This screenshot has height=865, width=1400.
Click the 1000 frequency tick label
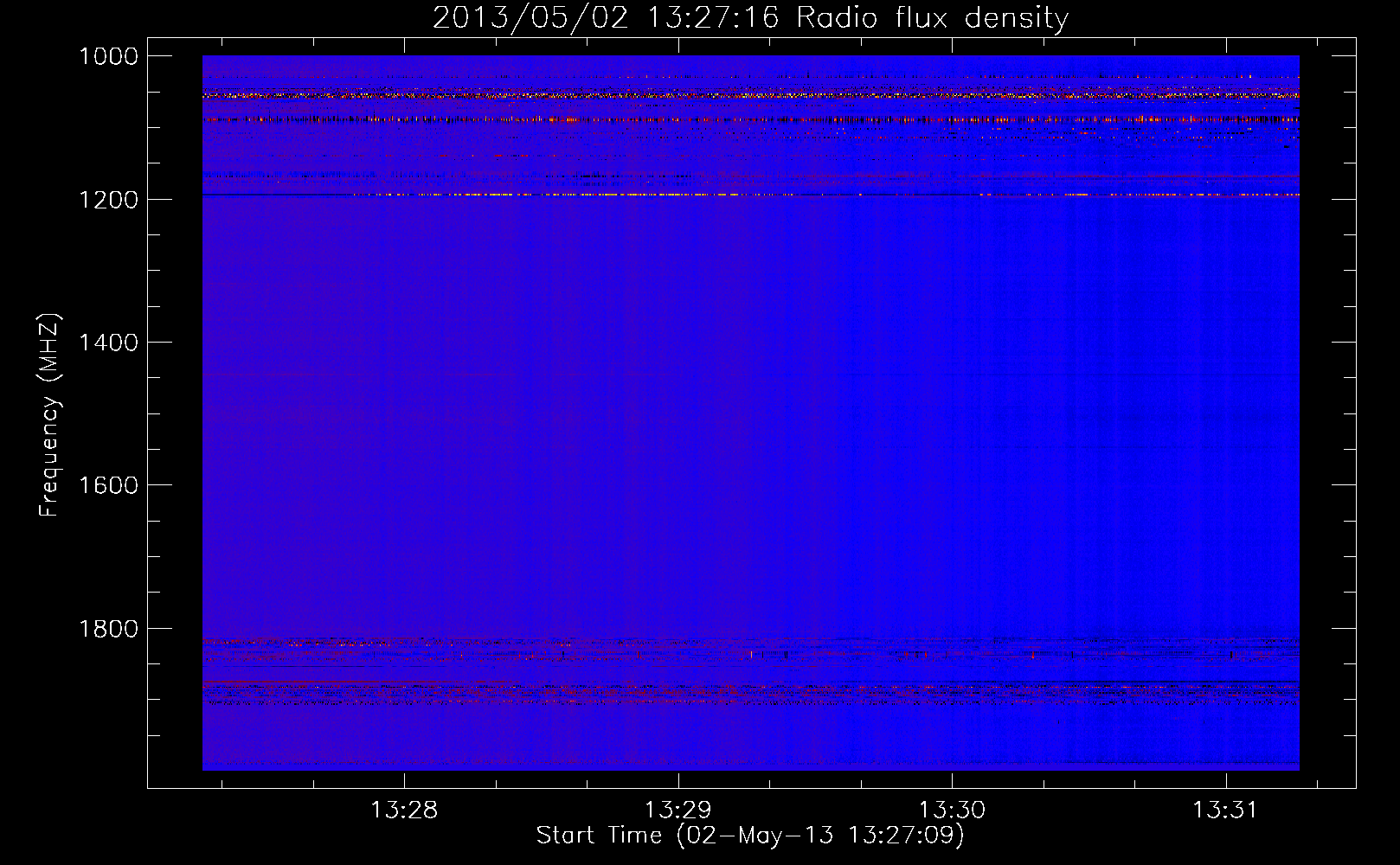(x=108, y=56)
